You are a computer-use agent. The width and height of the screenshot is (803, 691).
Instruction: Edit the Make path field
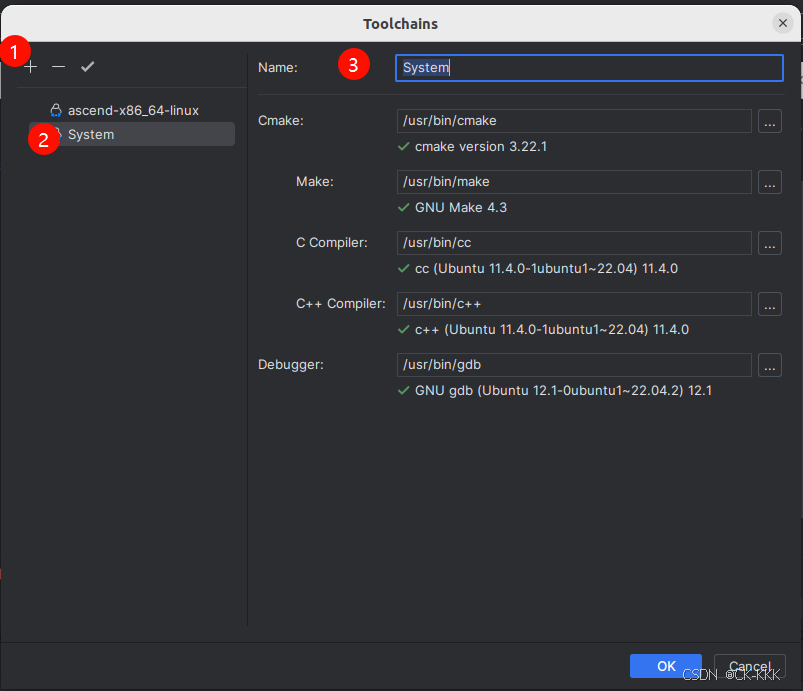574,182
